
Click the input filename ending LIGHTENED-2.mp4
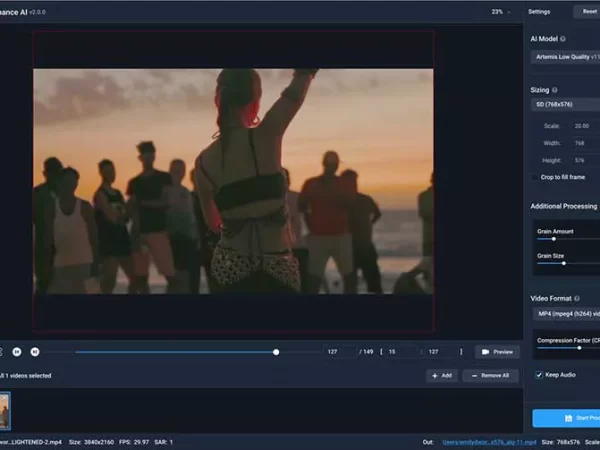point(31,442)
